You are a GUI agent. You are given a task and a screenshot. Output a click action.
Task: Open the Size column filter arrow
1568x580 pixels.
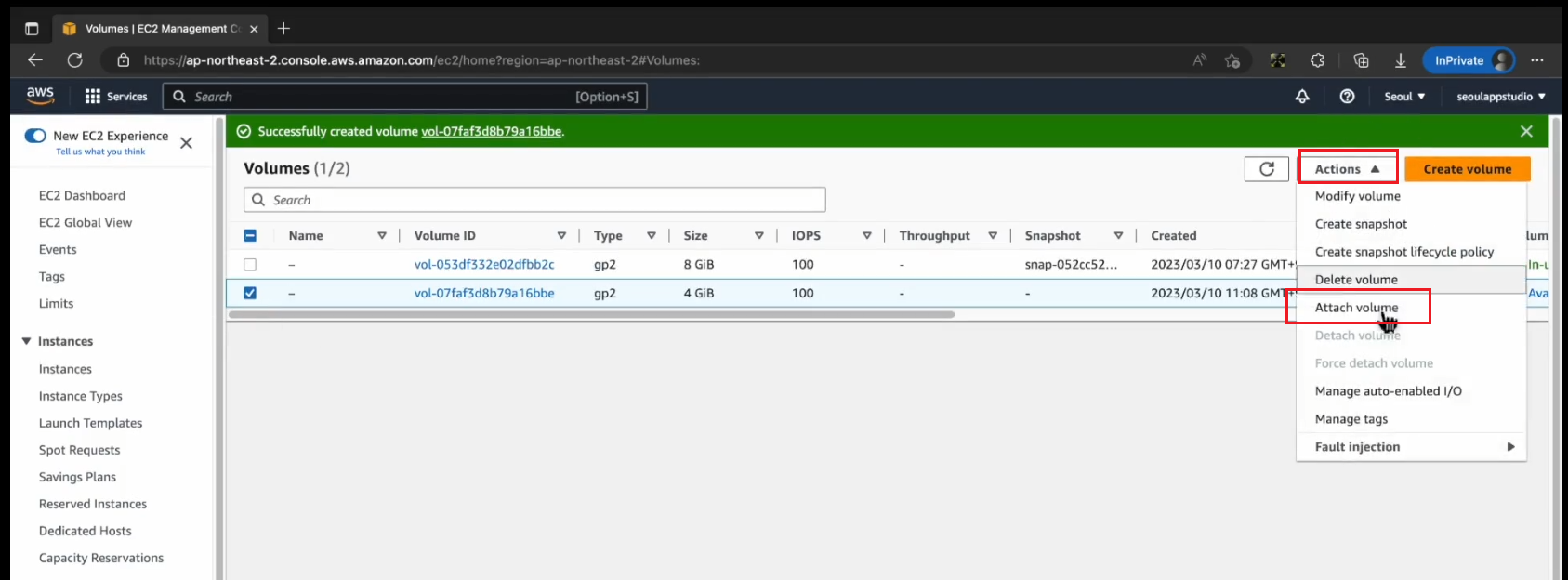[x=759, y=236]
